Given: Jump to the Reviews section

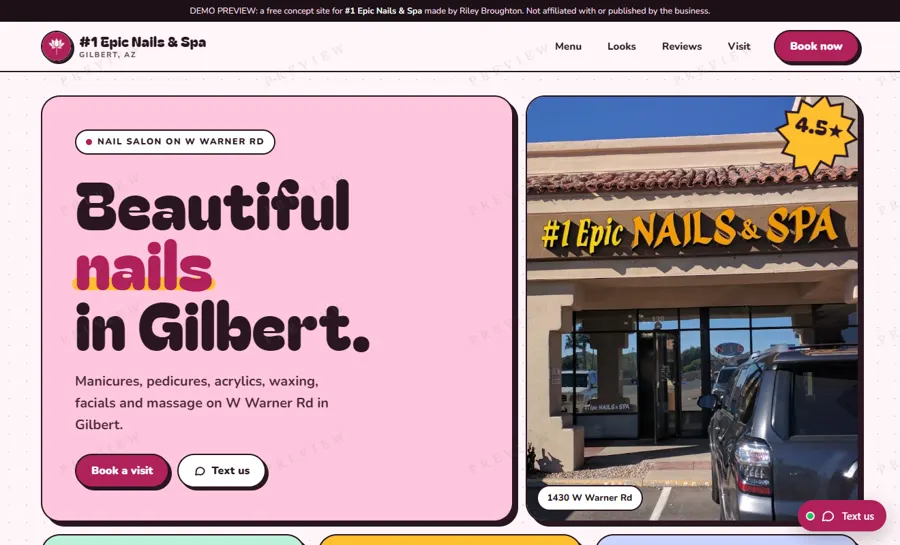Looking at the screenshot, I should (682, 46).
